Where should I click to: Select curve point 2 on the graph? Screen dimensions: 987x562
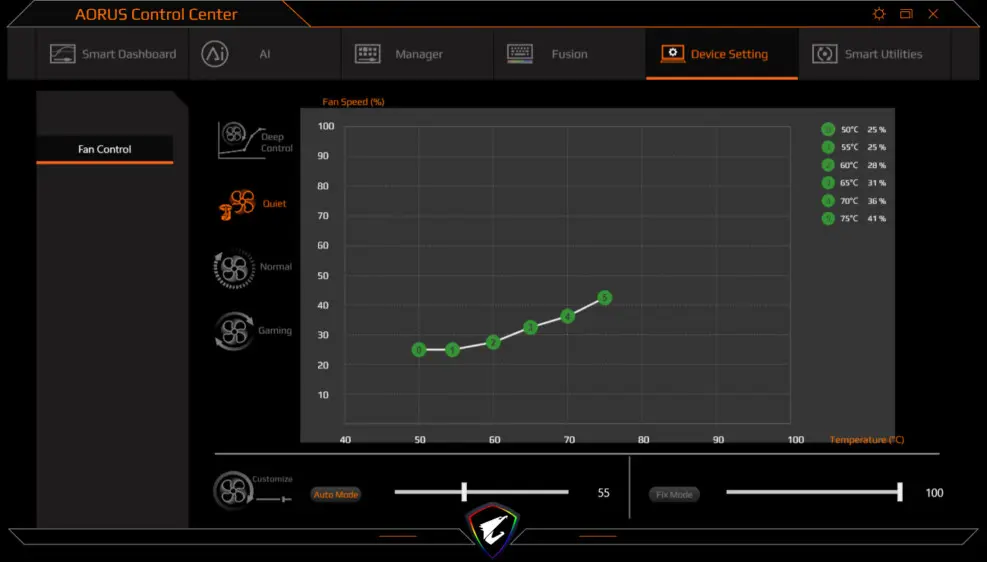coord(493,342)
